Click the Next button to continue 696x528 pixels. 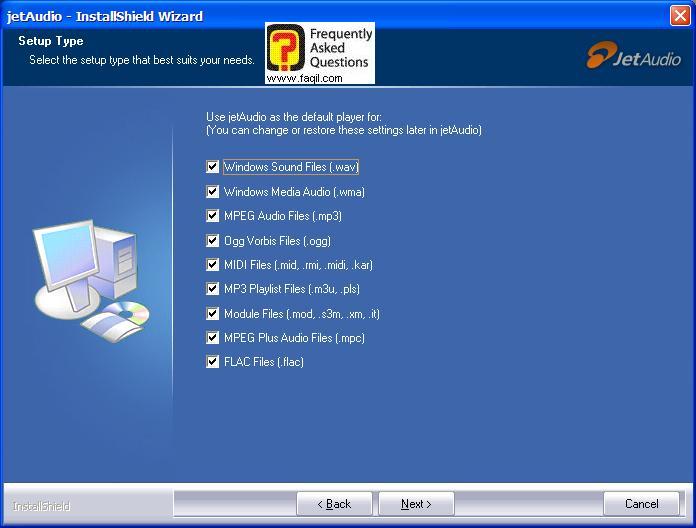pyautogui.click(x=416, y=504)
